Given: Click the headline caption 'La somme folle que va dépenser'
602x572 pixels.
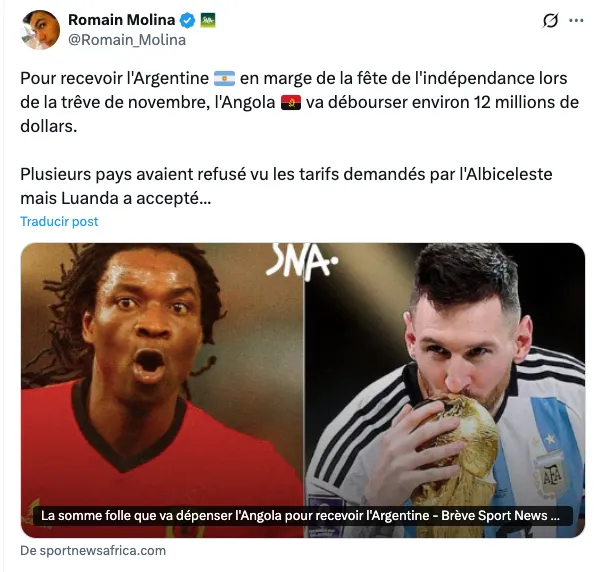Looking at the screenshot, I should [x=300, y=516].
